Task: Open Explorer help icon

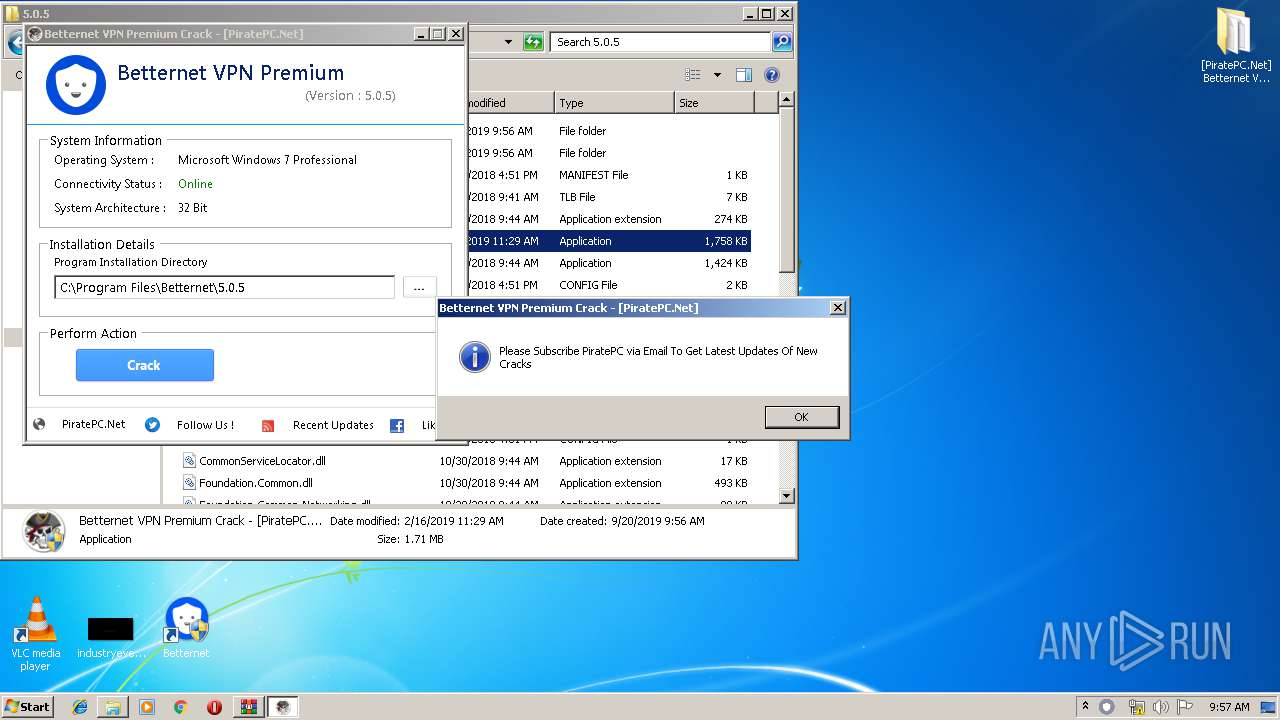Action: [x=772, y=75]
